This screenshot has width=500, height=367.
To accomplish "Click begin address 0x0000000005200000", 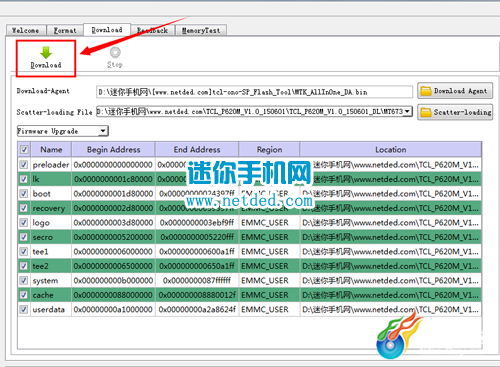I will [113, 237].
